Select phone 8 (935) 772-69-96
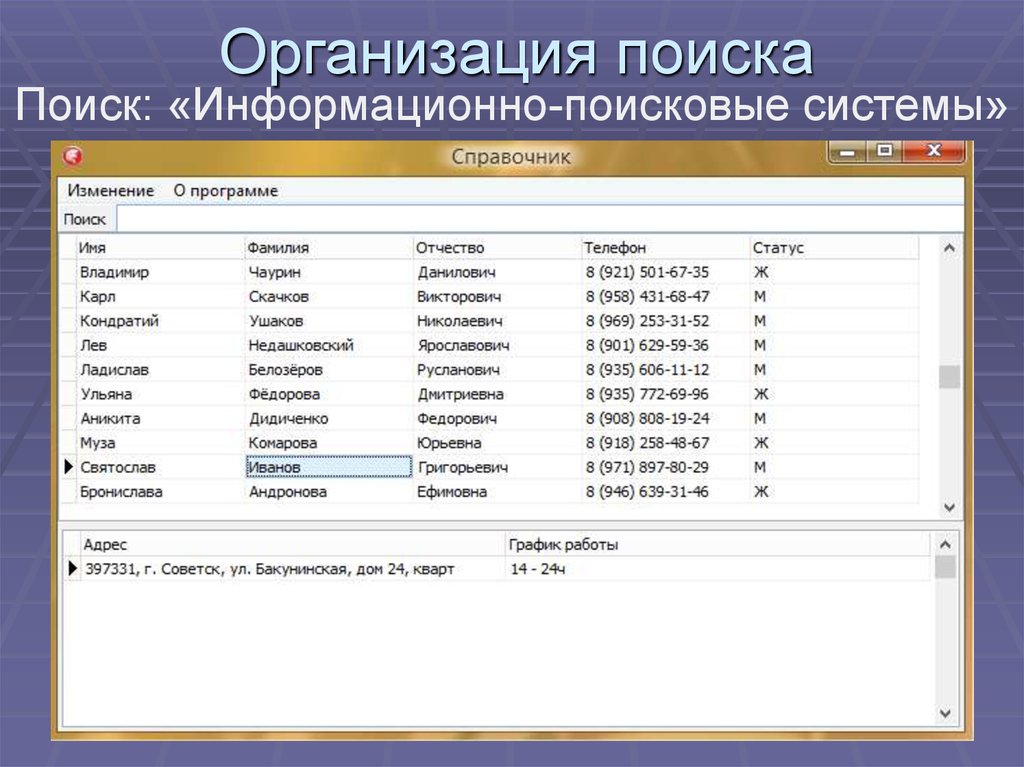The height and width of the screenshot is (767, 1024). [x=665, y=394]
